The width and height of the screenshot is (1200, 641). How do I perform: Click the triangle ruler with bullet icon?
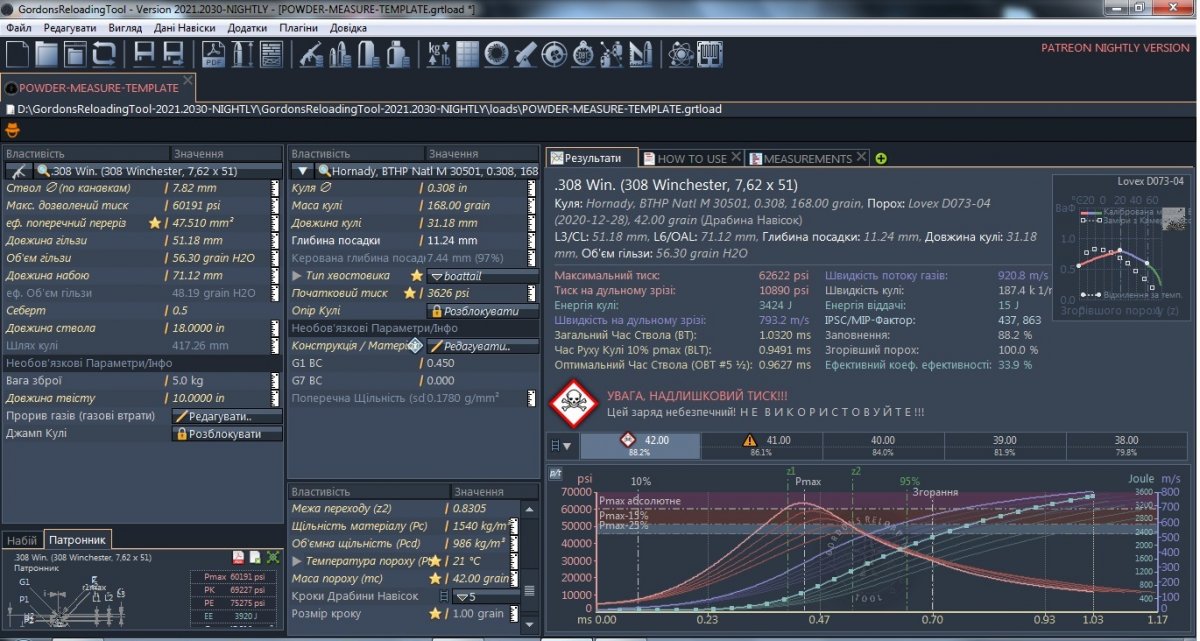(x=641, y=53)
